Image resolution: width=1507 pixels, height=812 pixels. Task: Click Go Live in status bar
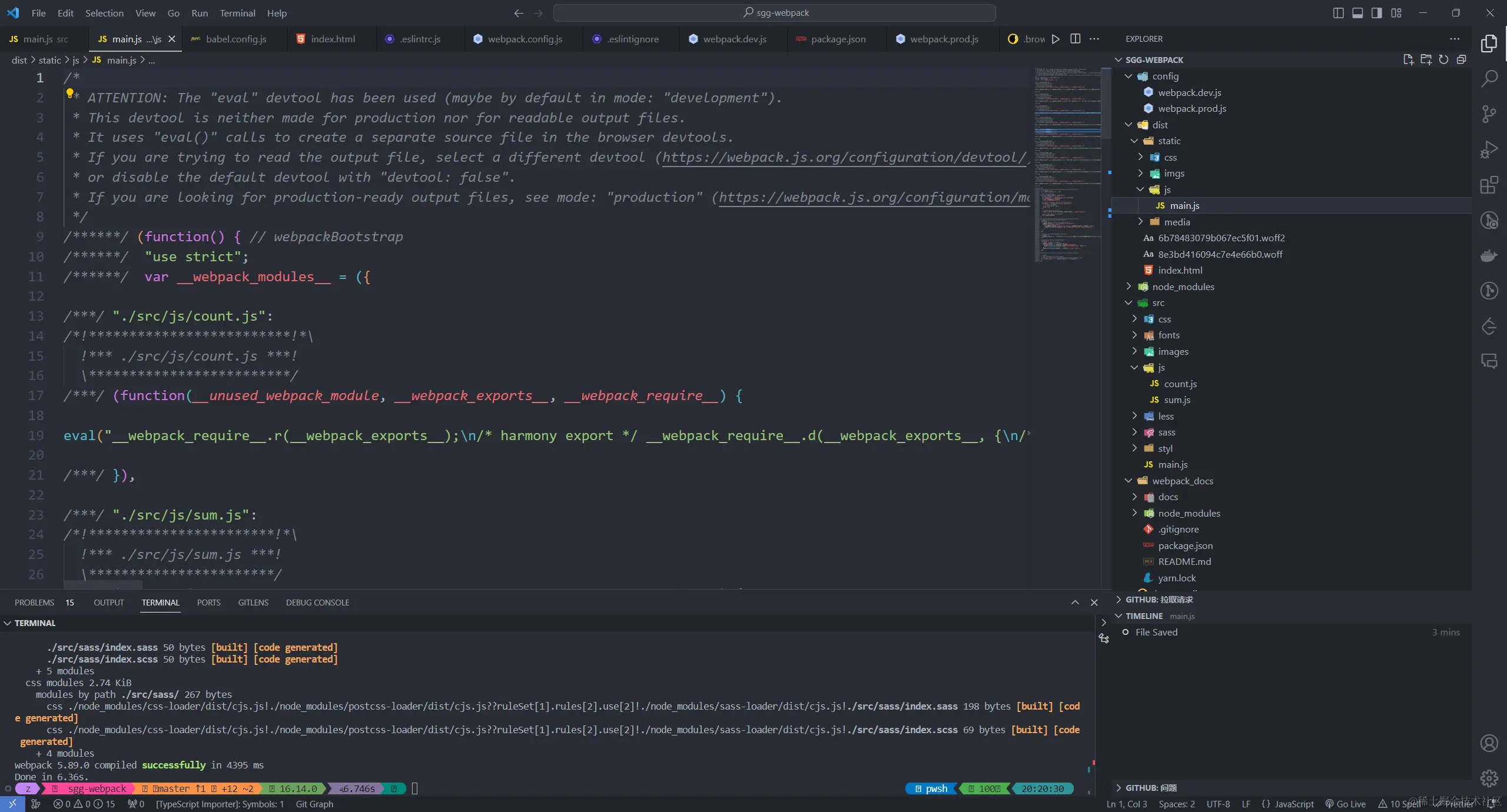[1346, 804]
